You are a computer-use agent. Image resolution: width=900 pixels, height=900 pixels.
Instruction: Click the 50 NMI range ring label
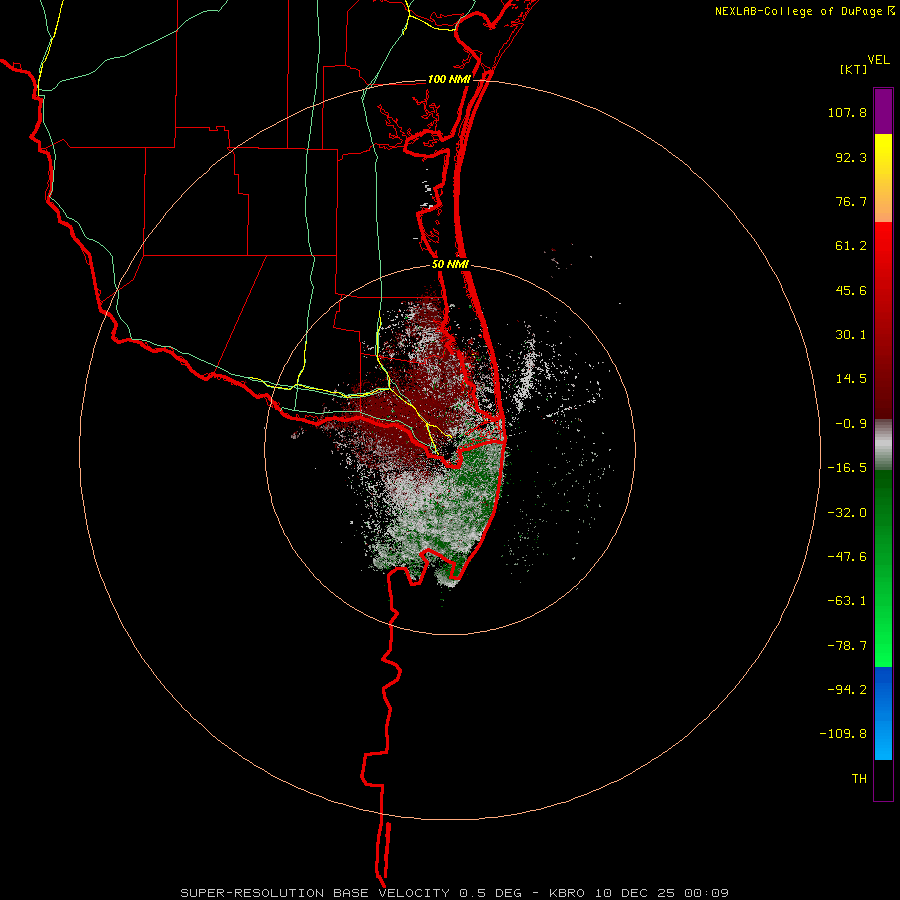[451, 265]
